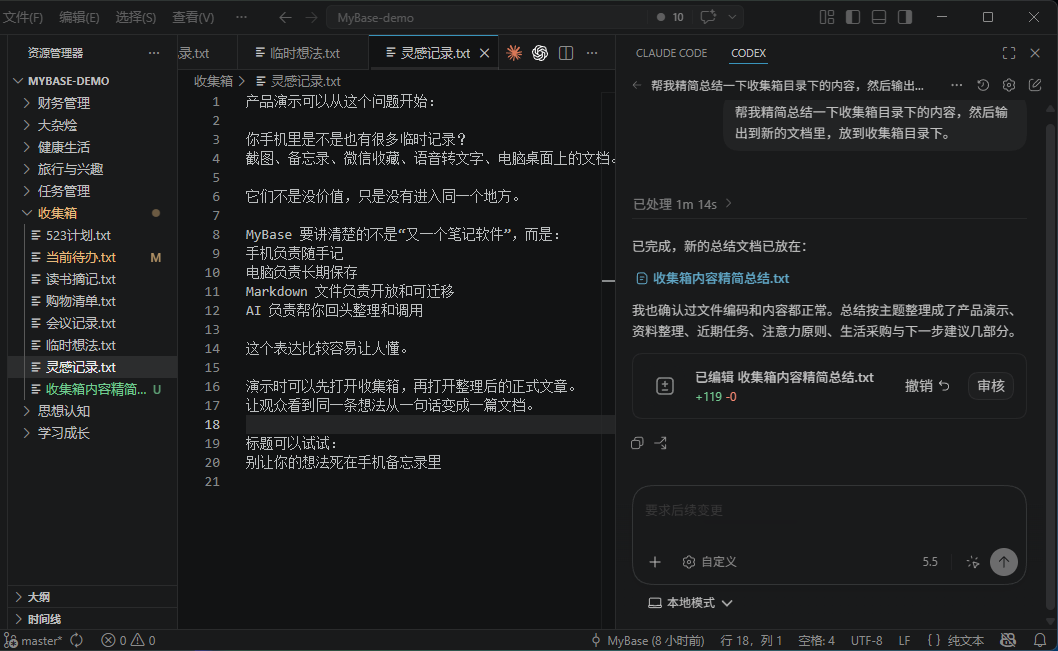Open more editor actions next to split icon
The height and width of the screenshot is (651, 1058).
click(592, 53)
